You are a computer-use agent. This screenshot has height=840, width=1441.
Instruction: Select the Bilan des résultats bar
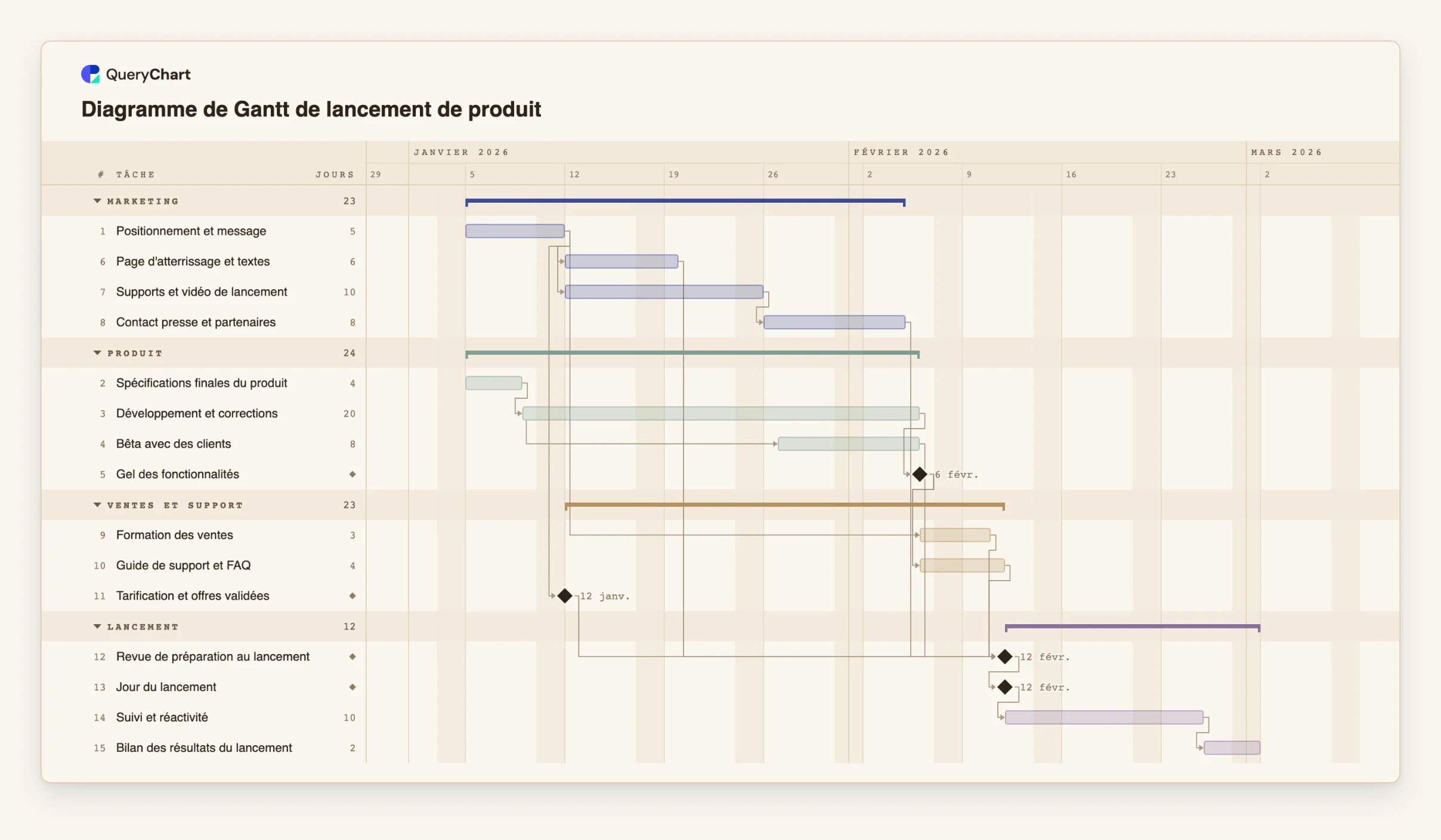click(x=1232, y=748)
